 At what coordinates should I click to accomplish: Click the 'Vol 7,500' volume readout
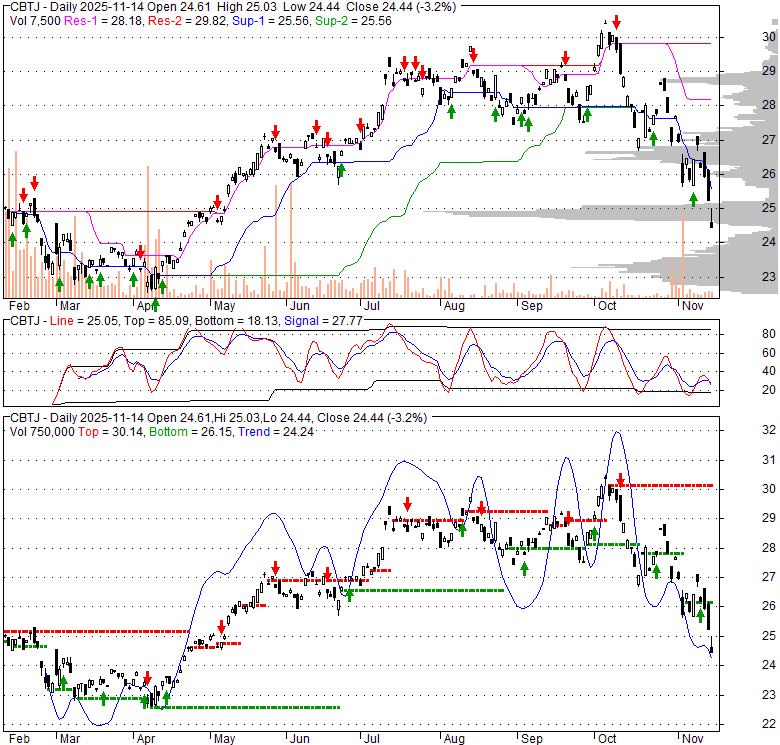pyautogui.click(x=35, y=21)
